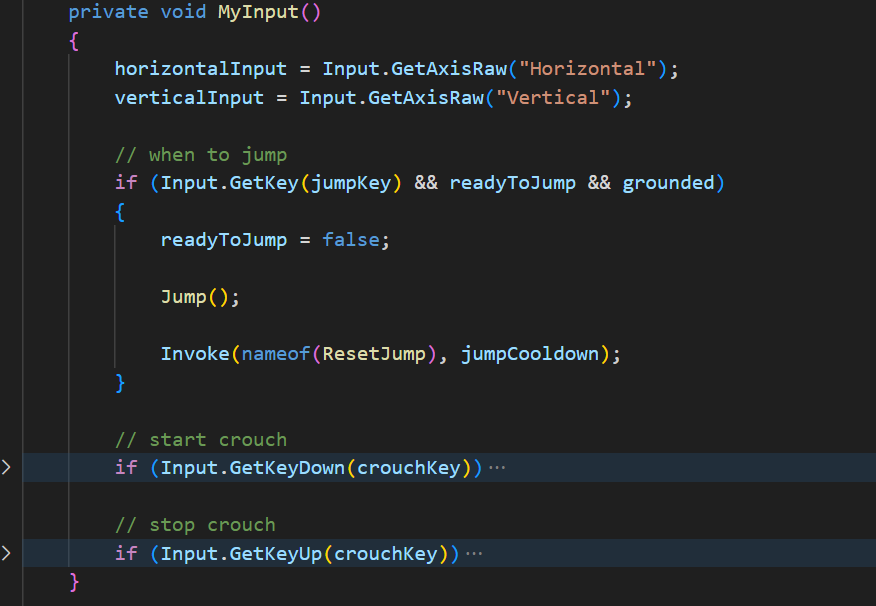The width and height of the screenshot is (876, 606).
Task: Select ResetJump inside the nameof expression
Action: click(x=374, y=353)
